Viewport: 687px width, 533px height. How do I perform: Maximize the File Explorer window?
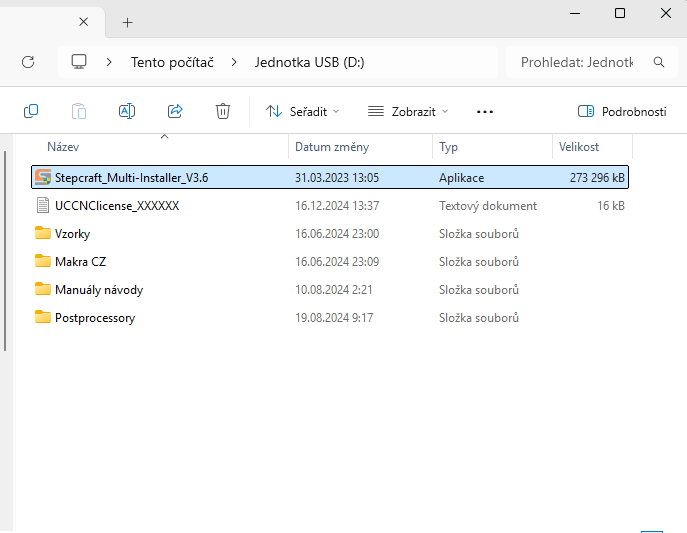[620, 14]
